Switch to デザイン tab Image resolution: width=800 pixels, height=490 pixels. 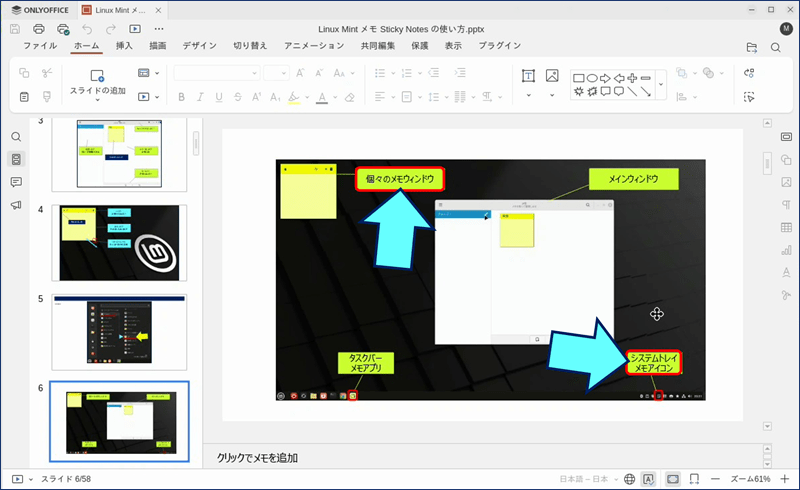pos(199,45)
